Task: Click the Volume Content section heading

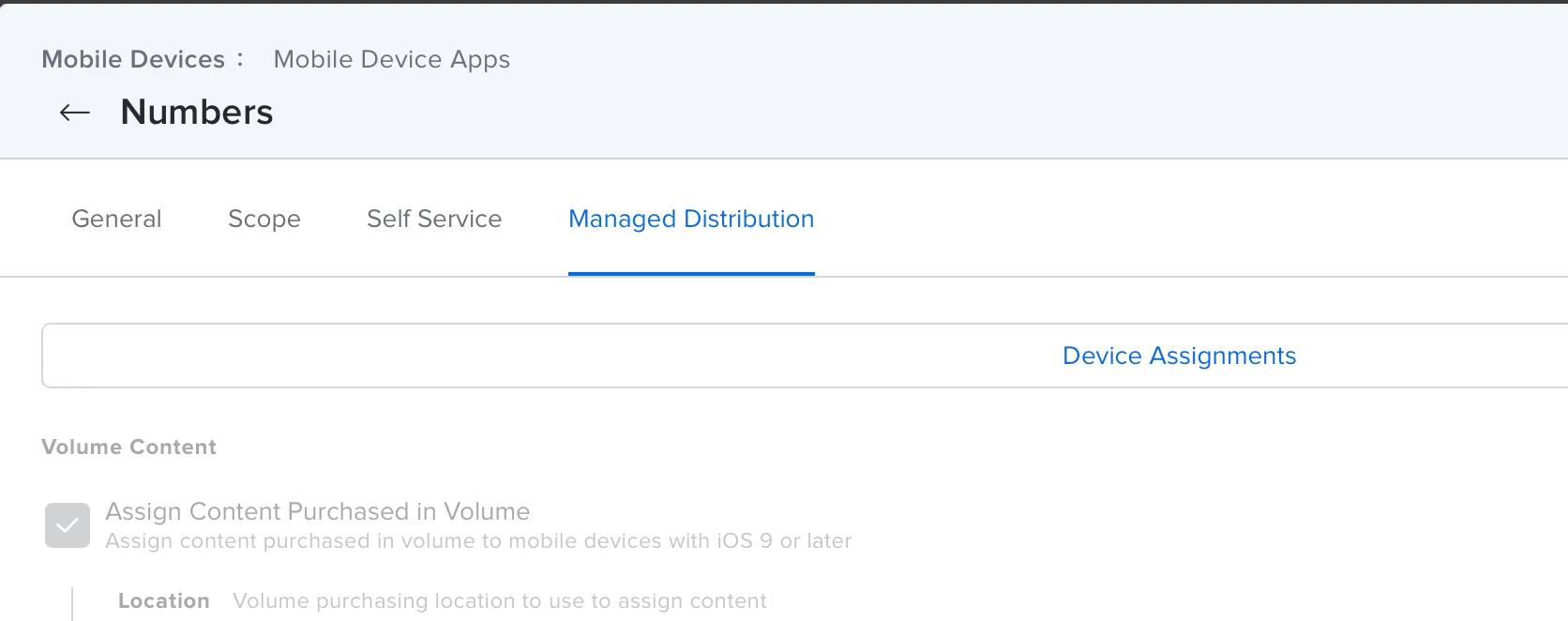Action: (x=128, y=447)
